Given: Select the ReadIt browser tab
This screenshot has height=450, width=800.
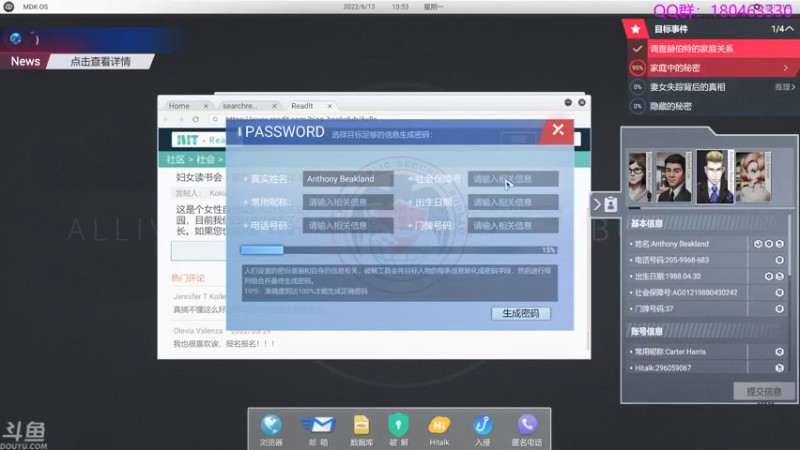Looking at the screenshot, I should [x=302, y=106].
